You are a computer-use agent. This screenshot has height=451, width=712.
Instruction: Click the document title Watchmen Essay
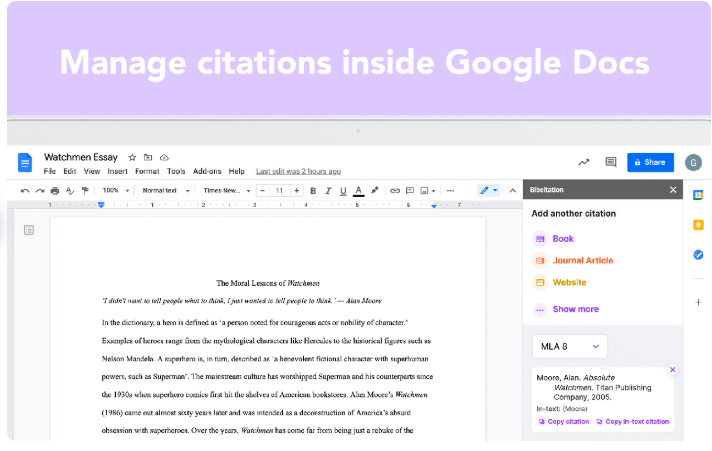pyautogui.click(x=81, y=157)
